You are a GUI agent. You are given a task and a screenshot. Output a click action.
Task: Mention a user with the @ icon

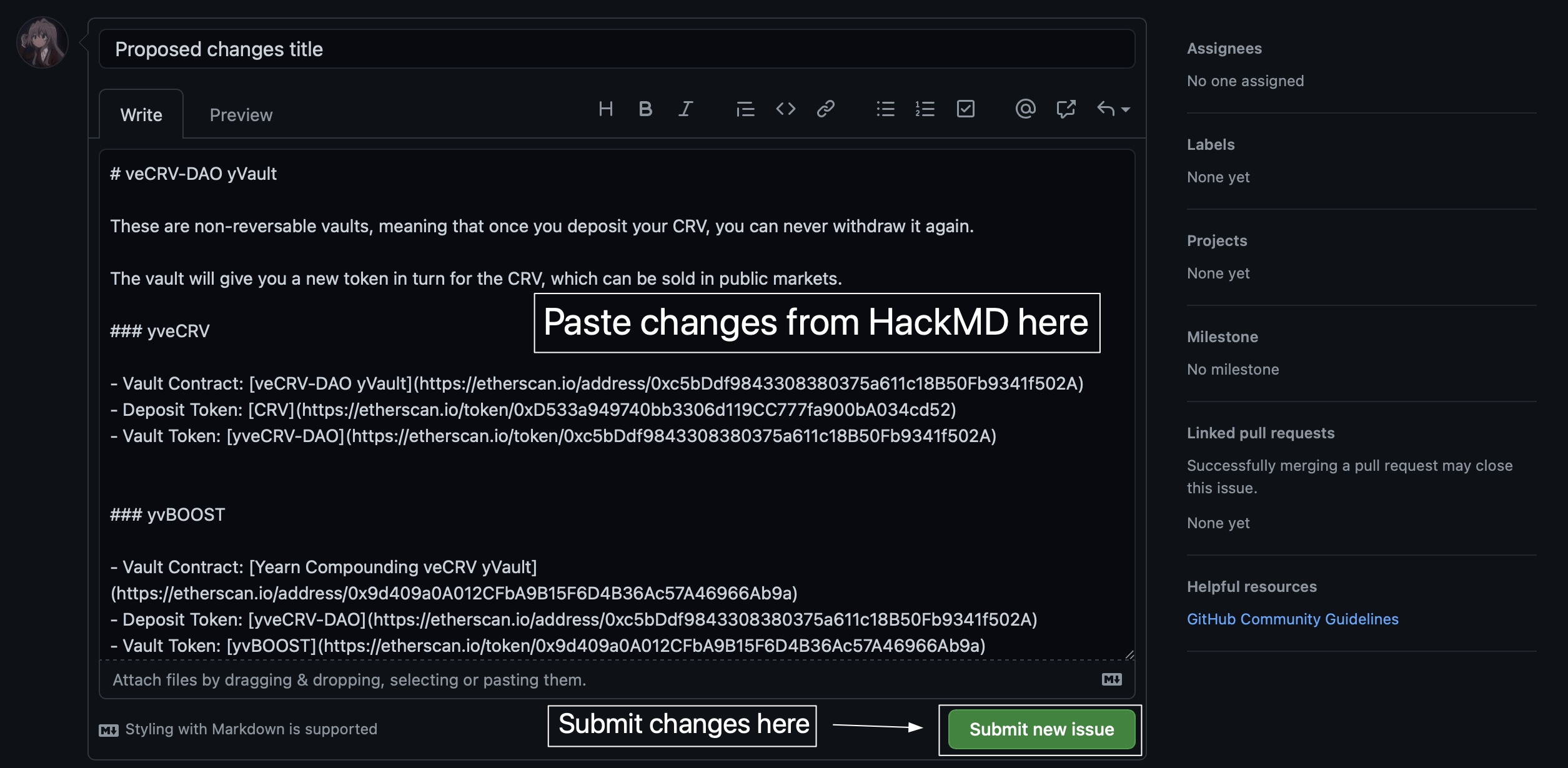[x=1025, y=109]
